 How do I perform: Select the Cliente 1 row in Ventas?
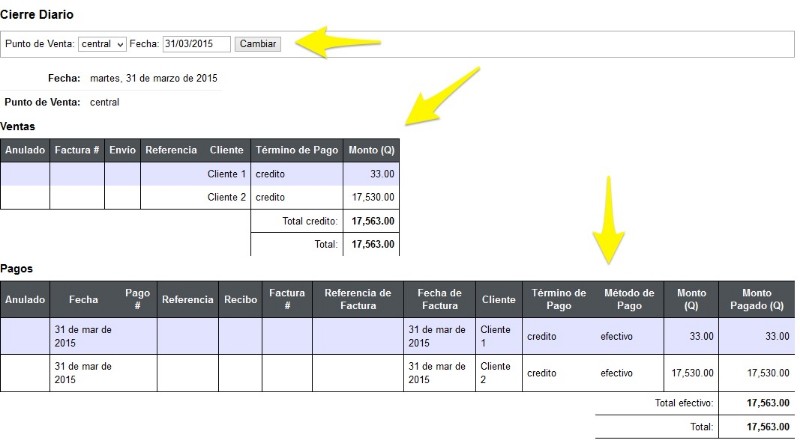(199, 174)
